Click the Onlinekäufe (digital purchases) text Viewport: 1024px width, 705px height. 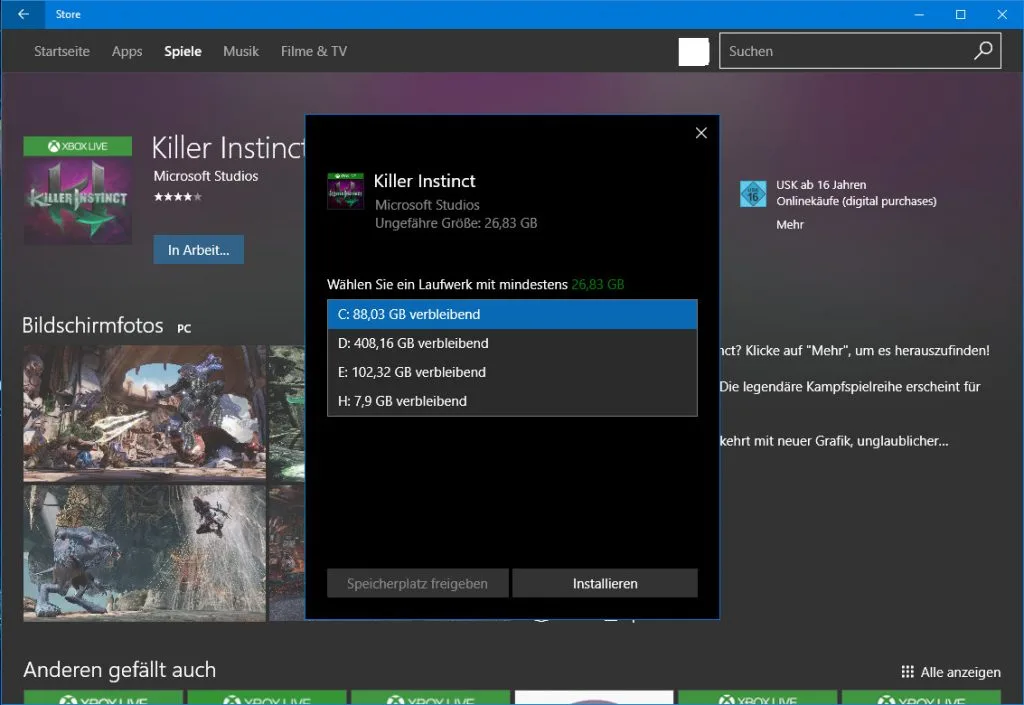click(x=856, y=201)
